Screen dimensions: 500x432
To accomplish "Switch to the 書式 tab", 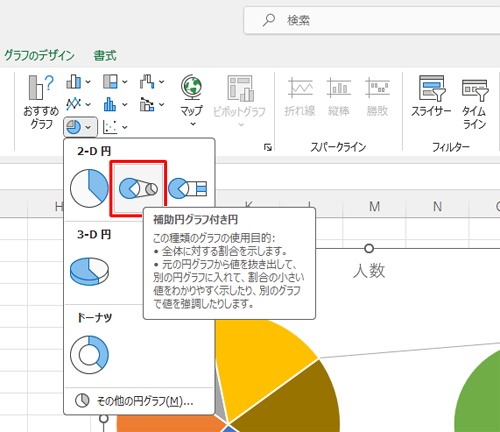I will tap(105, 55).
